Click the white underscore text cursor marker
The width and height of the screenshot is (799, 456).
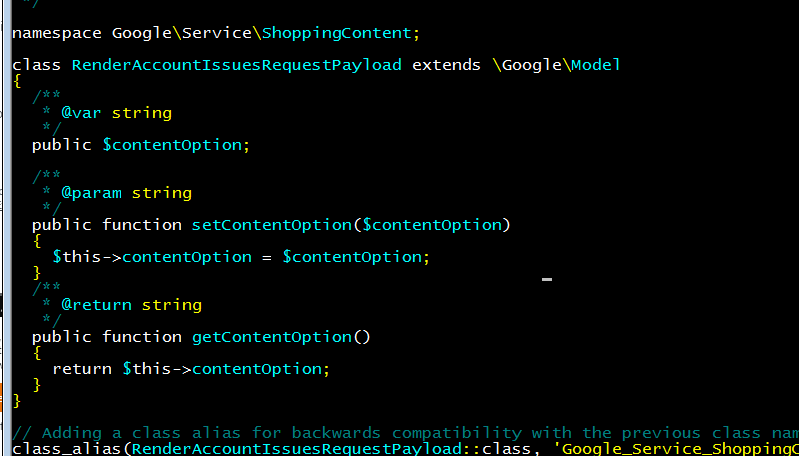pyautogui.click(x=547, y=279)
